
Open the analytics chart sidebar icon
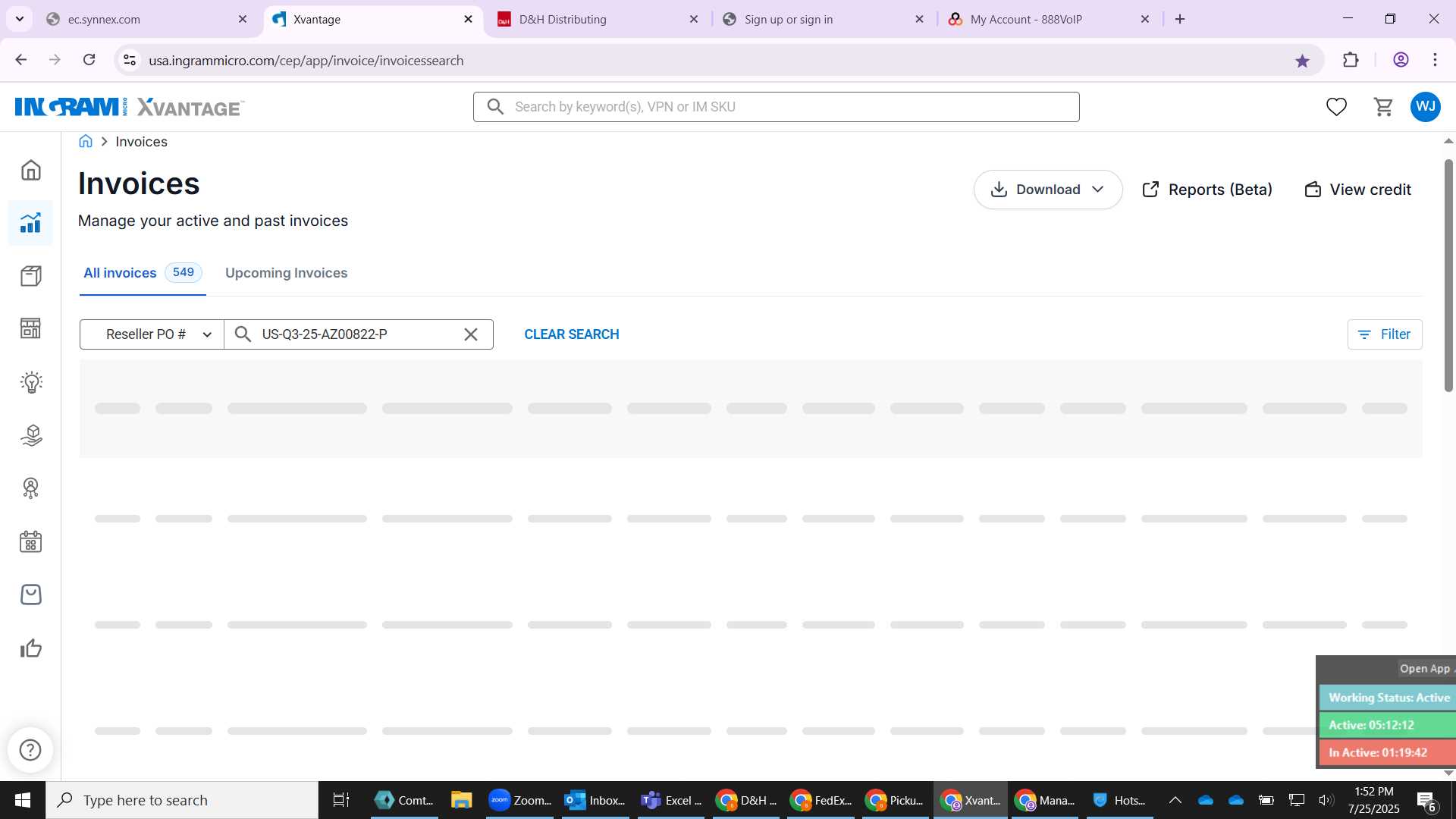(30, 223)
